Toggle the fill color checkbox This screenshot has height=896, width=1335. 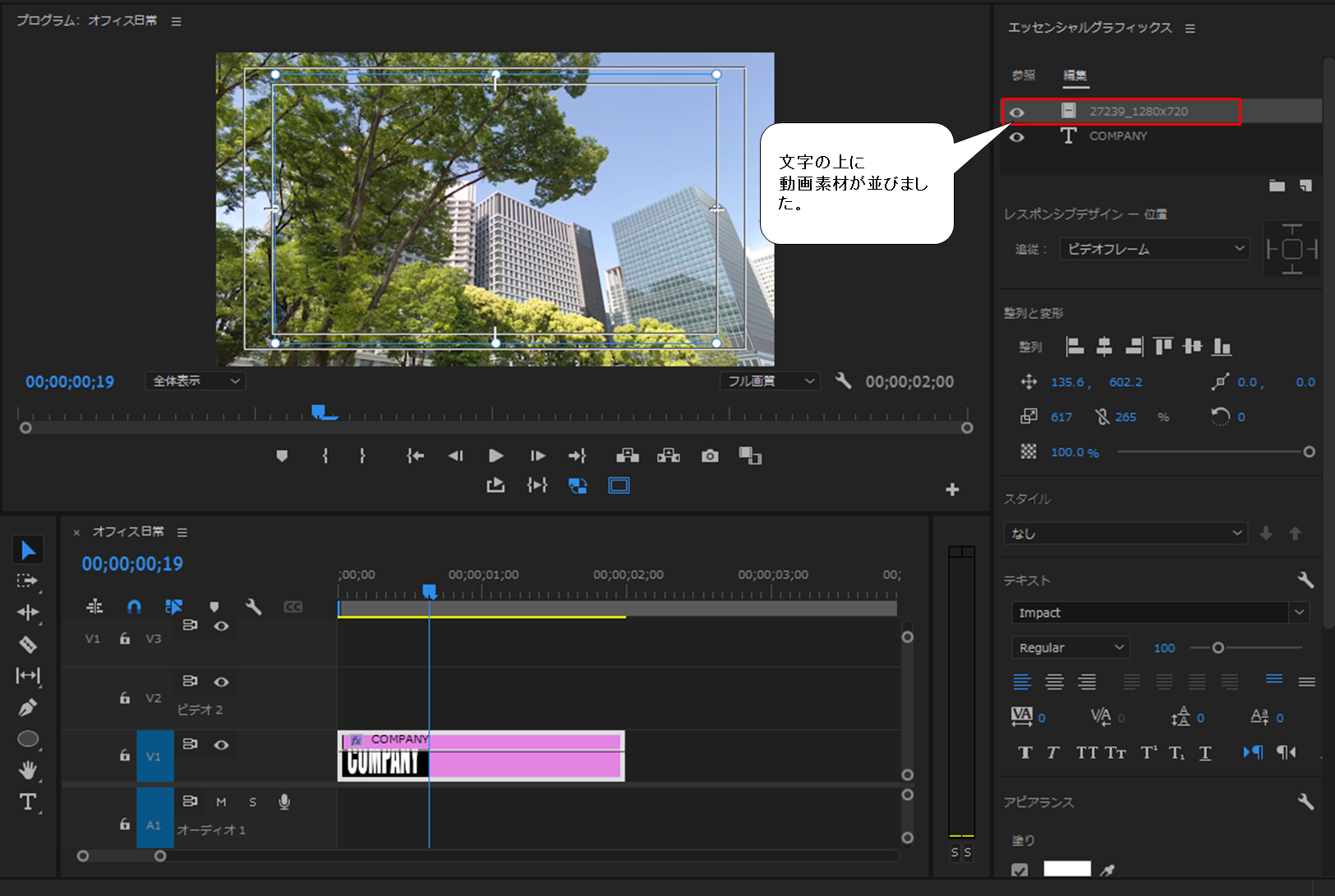1020,870
